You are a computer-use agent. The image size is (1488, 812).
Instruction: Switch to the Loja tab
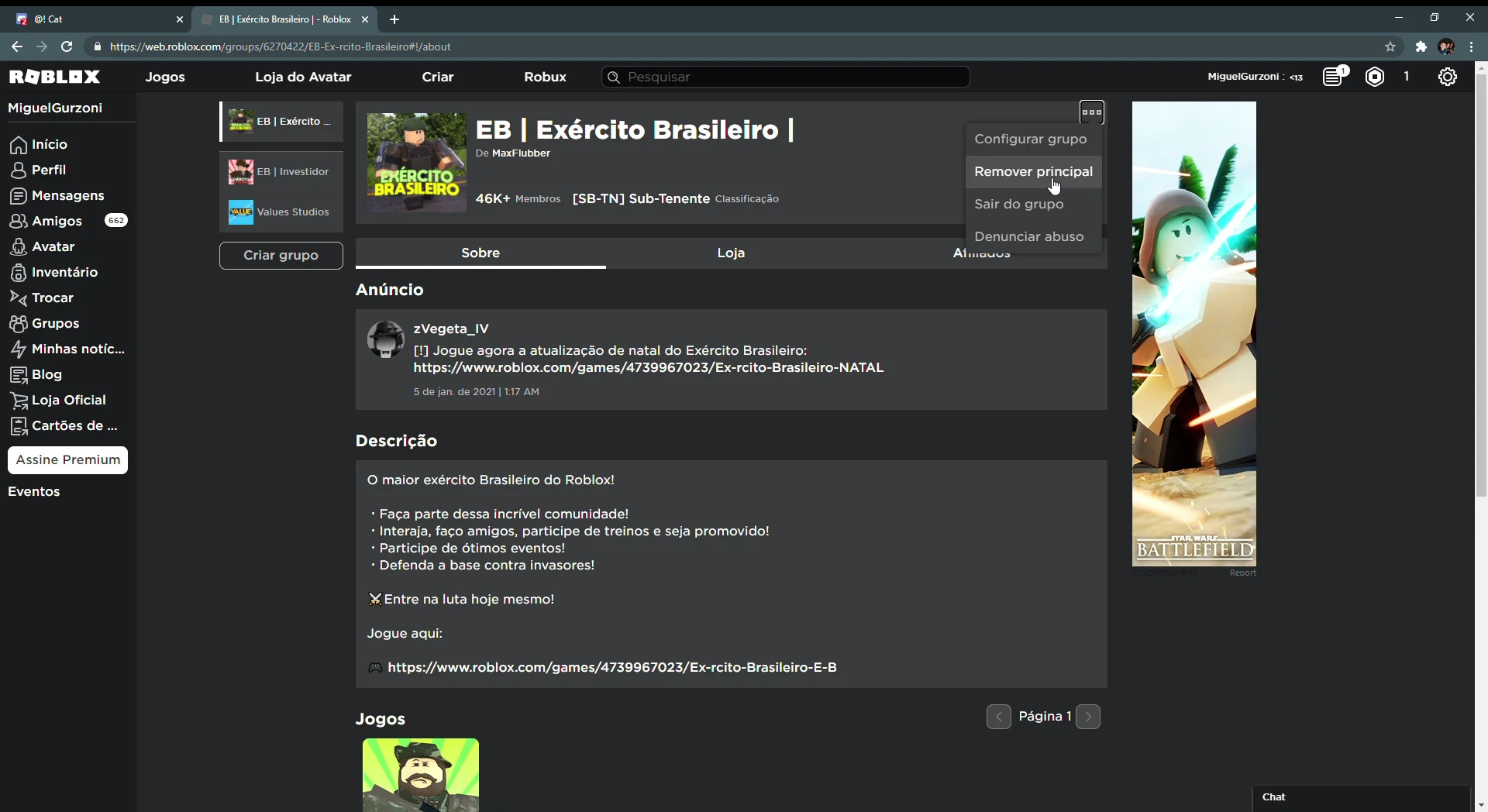pyautogui.click(x=731, y=253)
